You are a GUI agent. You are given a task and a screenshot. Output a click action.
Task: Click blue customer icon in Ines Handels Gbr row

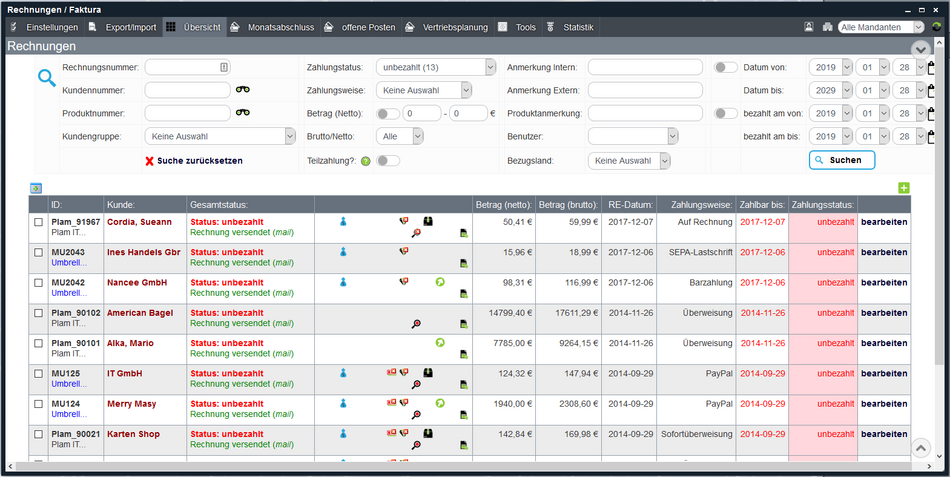343,252
